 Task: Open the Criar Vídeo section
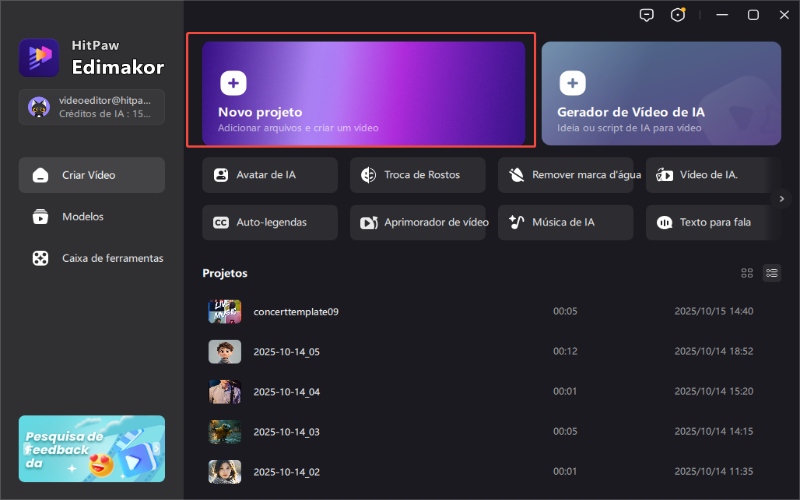coord(92,175)
